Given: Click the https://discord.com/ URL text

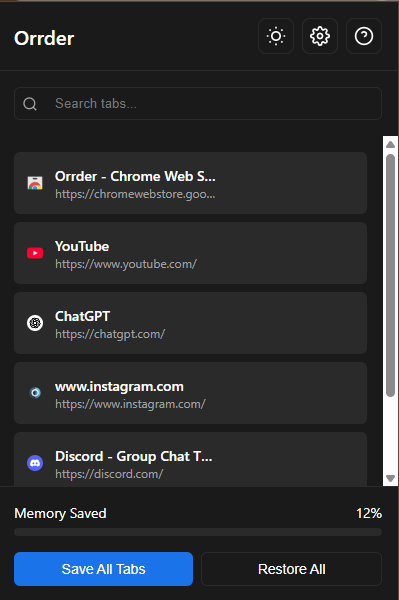Looking at the screenshot, I should click(109, 474).
